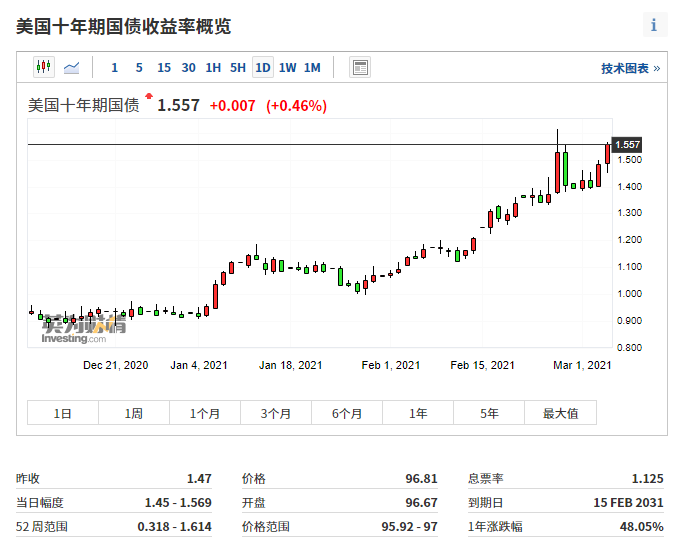Click the 当日幅度 value 1.45 - 1.569
Image resolution: width=681 pixels, height=543 pixels.
point(178,503)
